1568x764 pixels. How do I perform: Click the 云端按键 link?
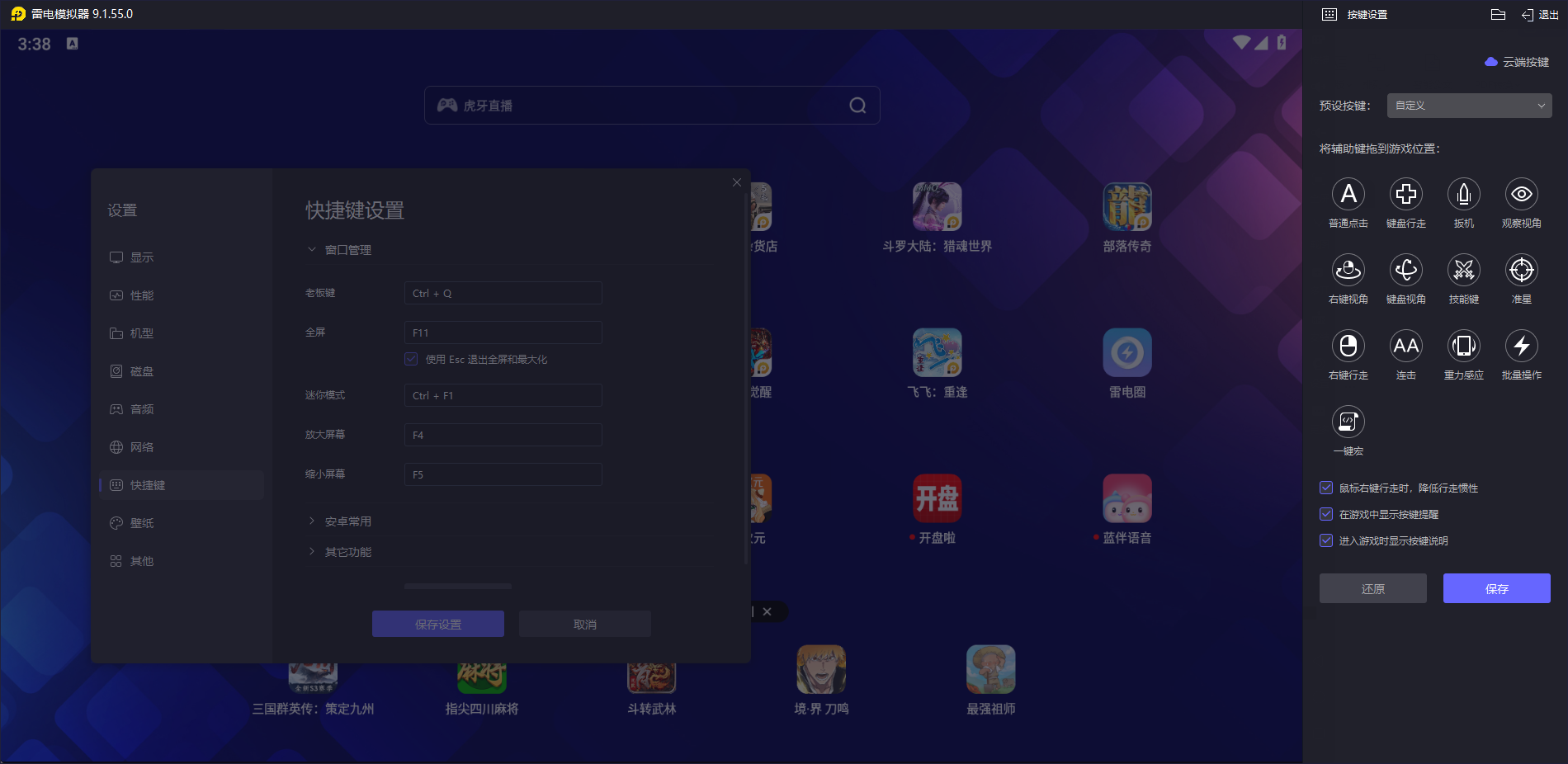point(1526,62)
